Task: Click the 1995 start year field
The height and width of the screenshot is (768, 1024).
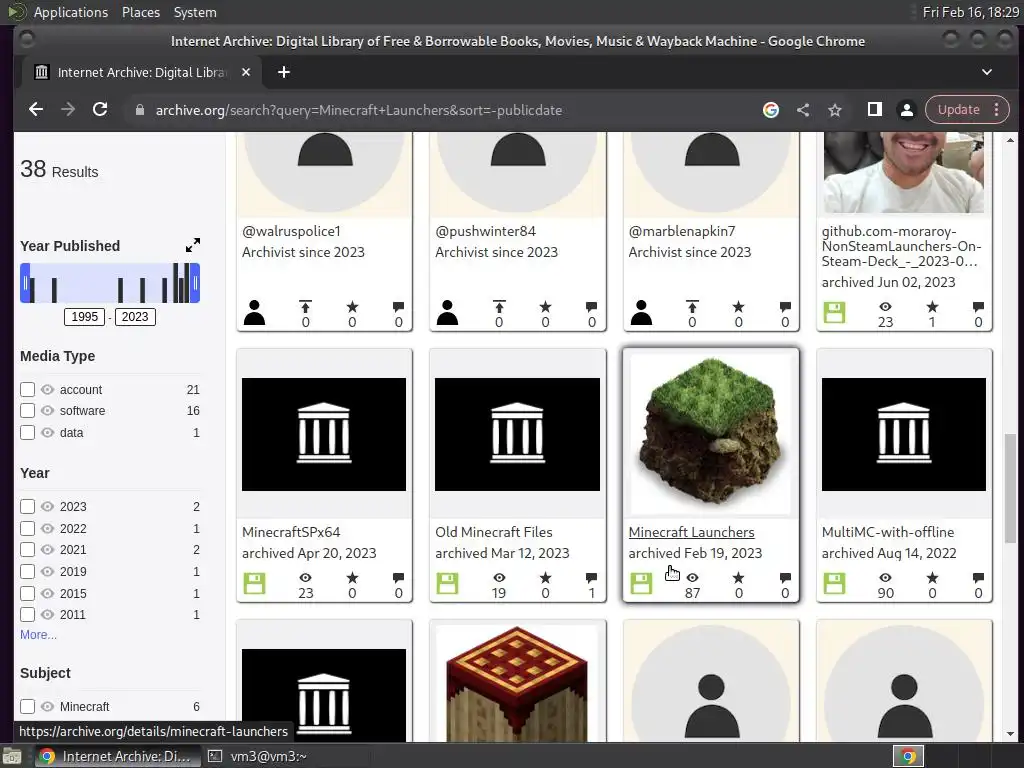Action: click(84, 317)
